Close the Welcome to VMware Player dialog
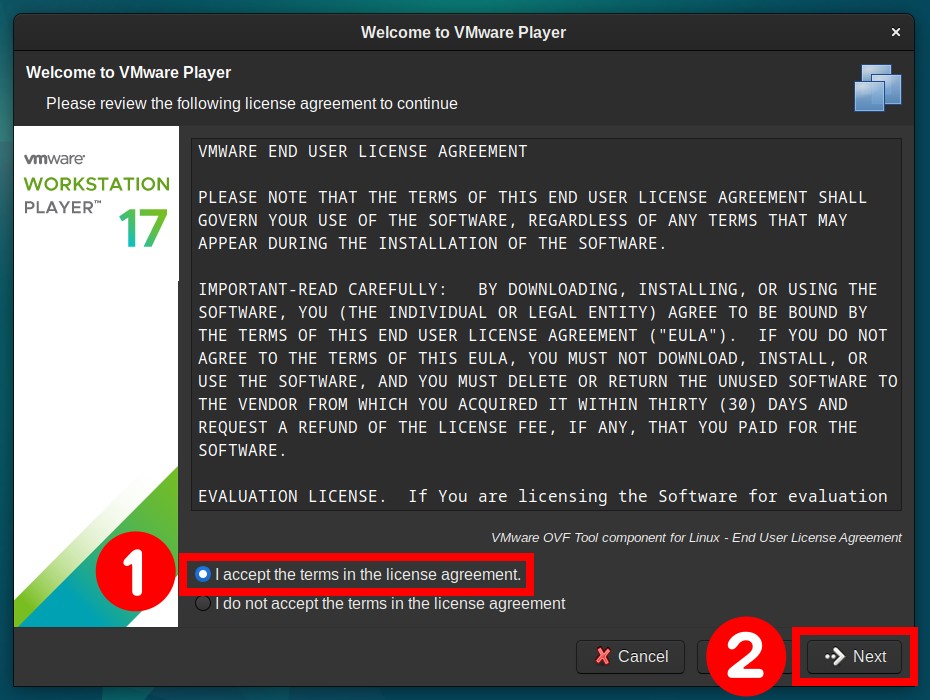 pyautogui.click(x=896, y=32)
